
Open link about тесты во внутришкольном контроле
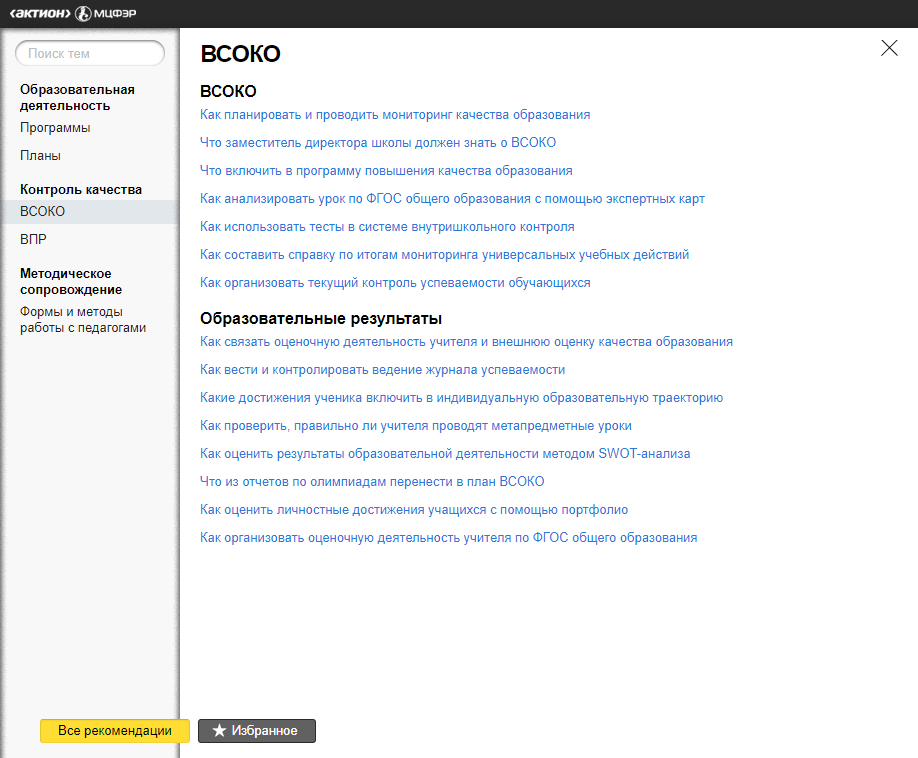[x=387, y=227]
